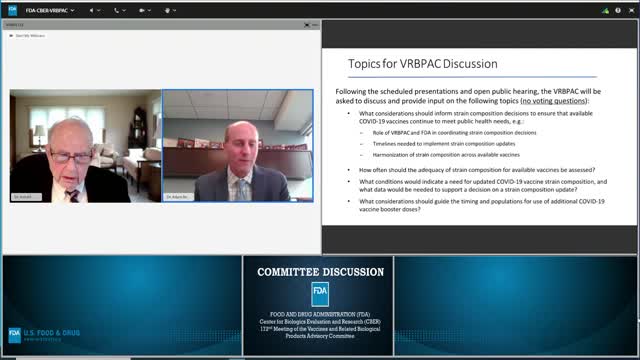Check the green connection status indicator
Screen dimensions: 640x360
[605, 11]
